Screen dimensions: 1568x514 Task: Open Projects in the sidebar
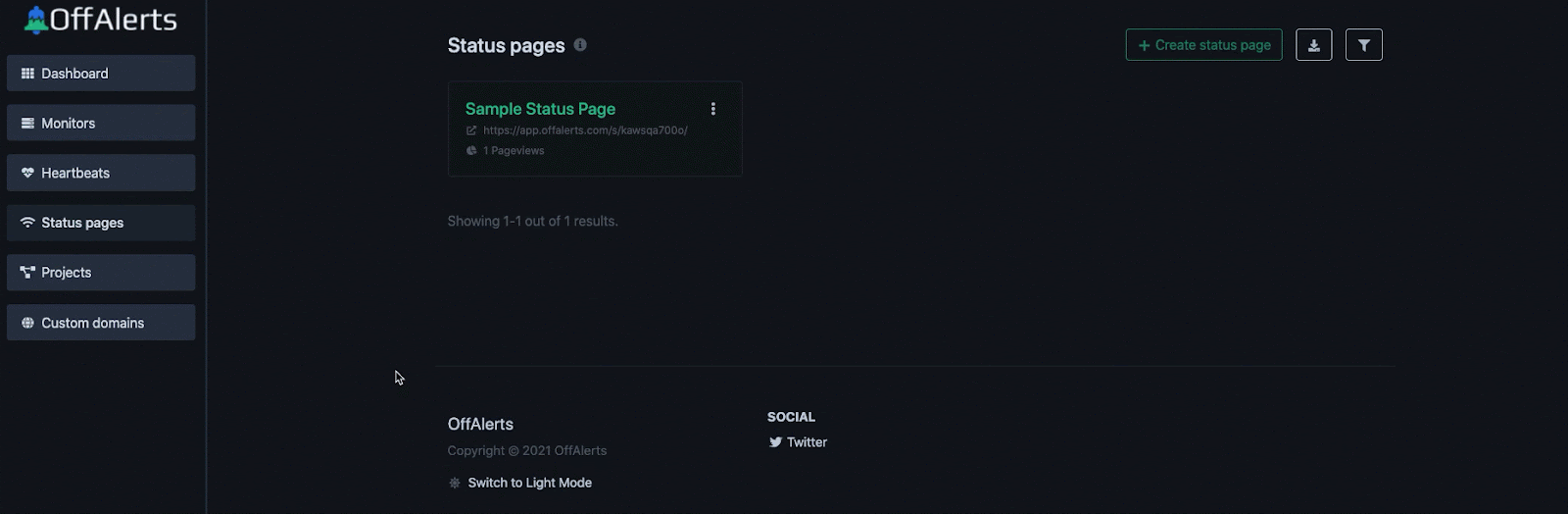coord(101,273)
